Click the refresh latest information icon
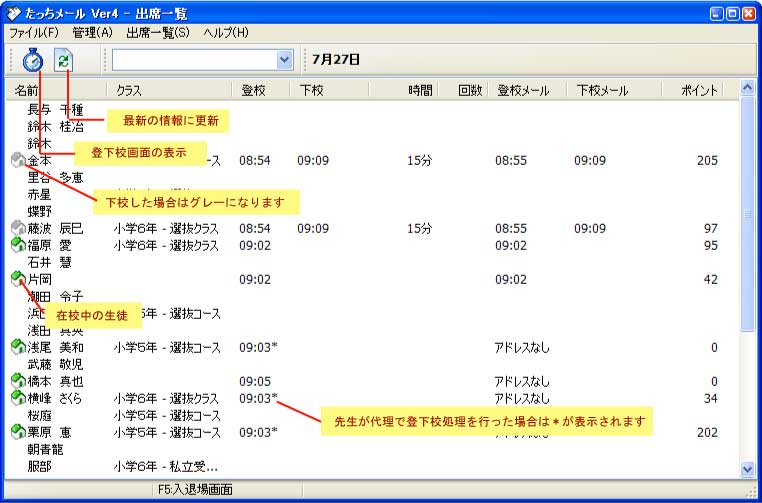This screenshot has width=762, height=503. pos(64,60)
